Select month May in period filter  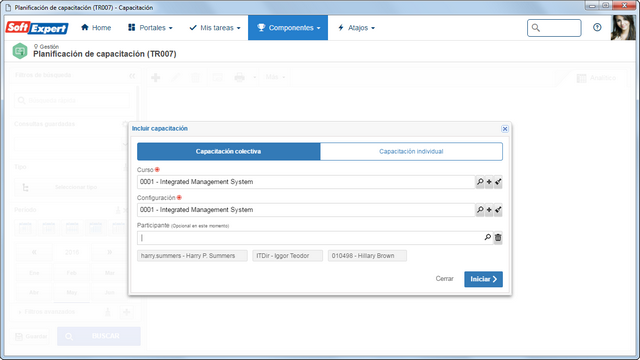click(x=71, y=292)
